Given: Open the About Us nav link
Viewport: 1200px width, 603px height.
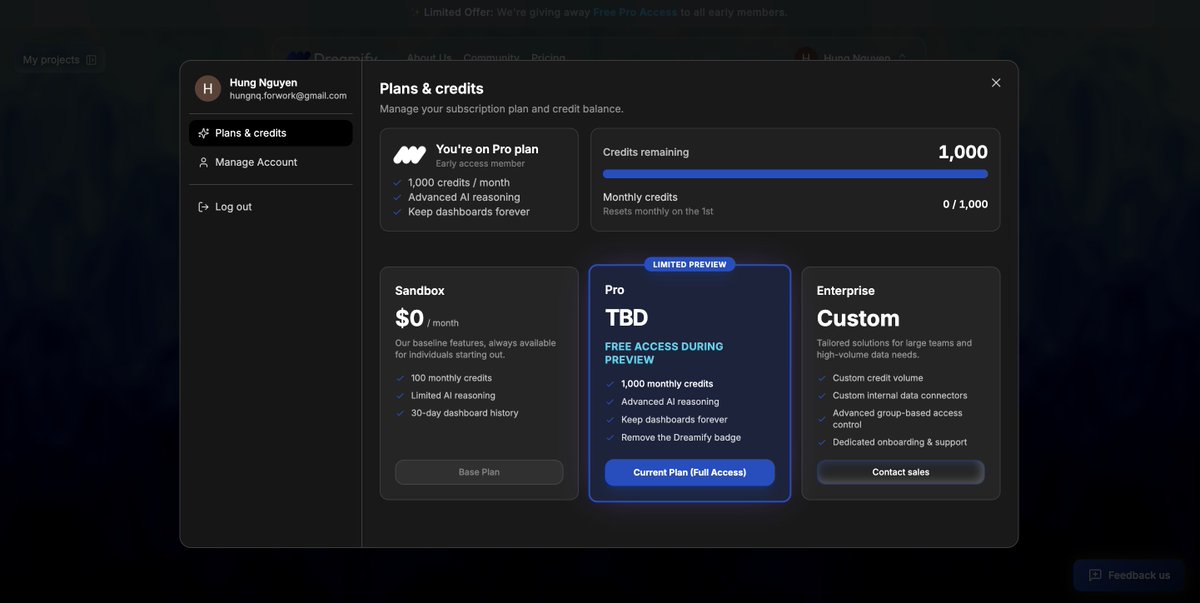Looking at the screenshot, I should pos(429,58).
